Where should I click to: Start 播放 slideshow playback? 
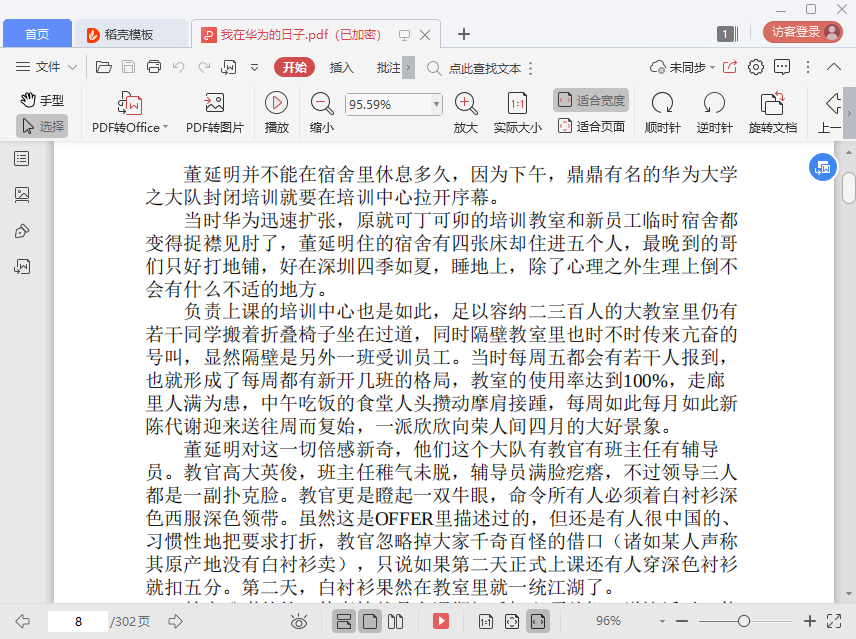click(277, 112)
